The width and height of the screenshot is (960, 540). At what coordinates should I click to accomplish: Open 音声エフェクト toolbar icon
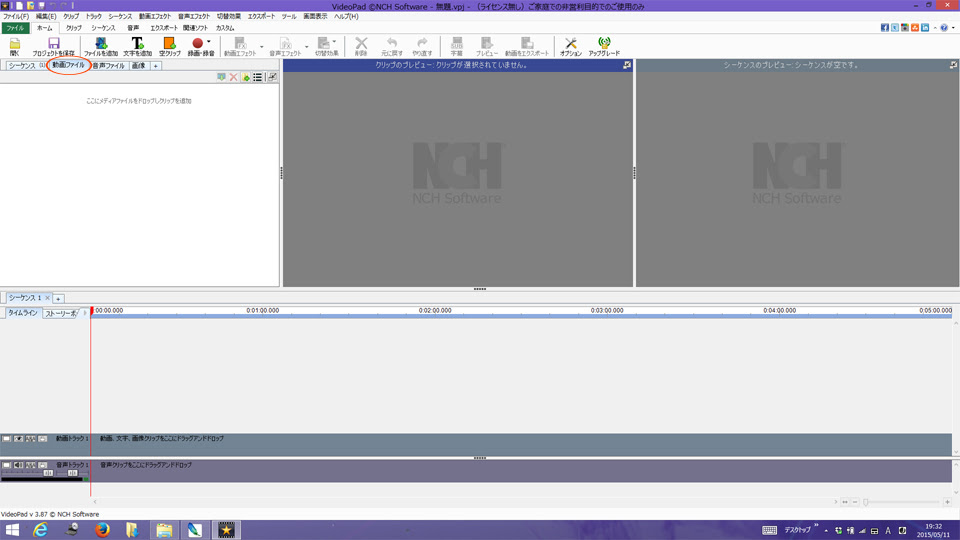(x=285, y=47)
